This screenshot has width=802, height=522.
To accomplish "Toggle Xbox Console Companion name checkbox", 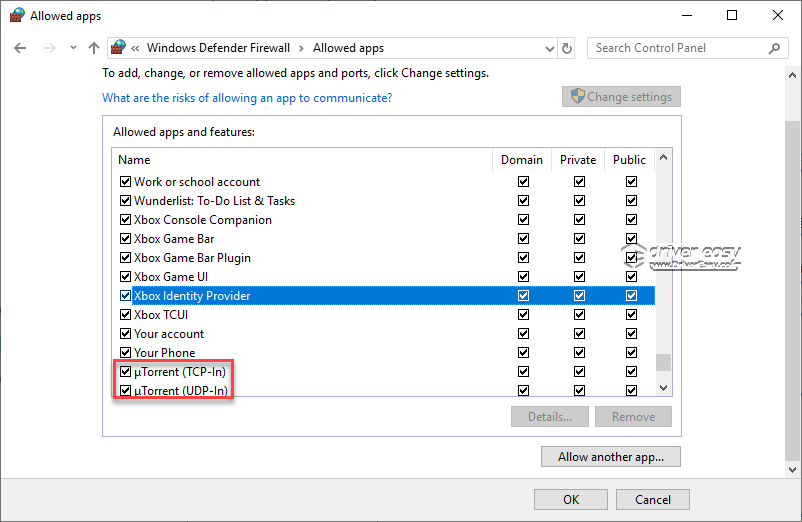I will point(125,219).
